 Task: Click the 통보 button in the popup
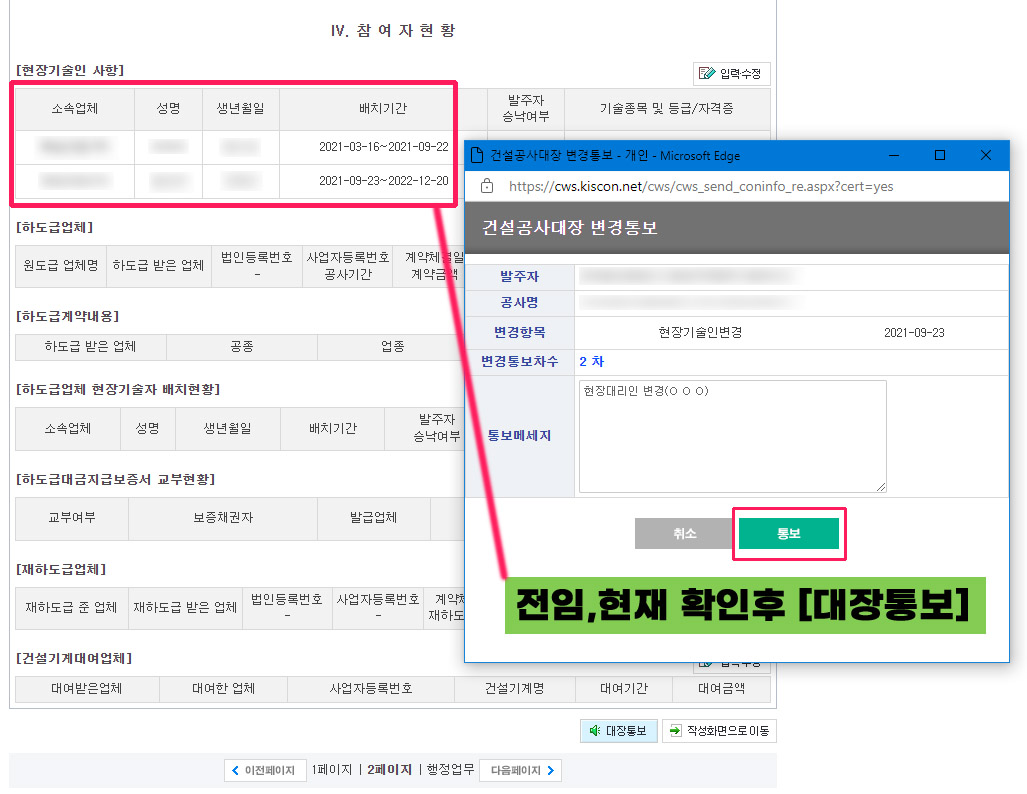click(x=789, y=533)
